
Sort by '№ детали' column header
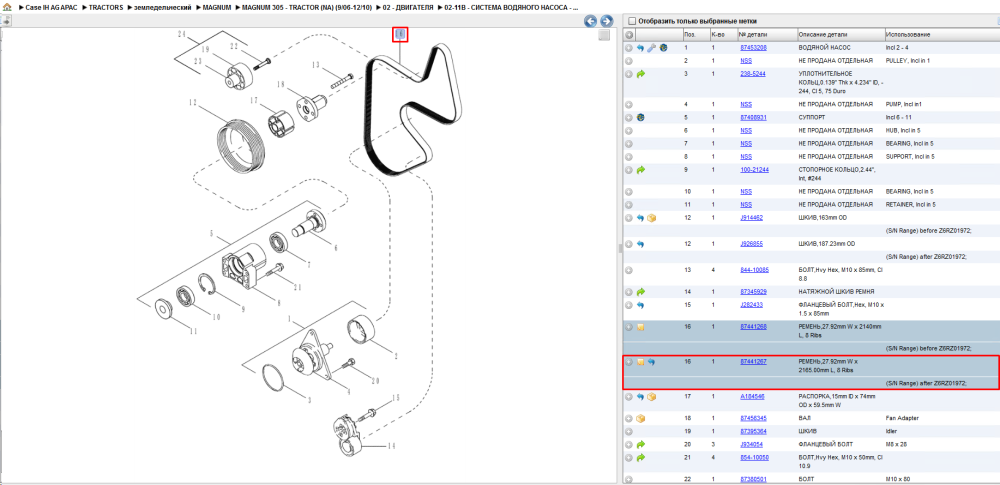(767, 34)
